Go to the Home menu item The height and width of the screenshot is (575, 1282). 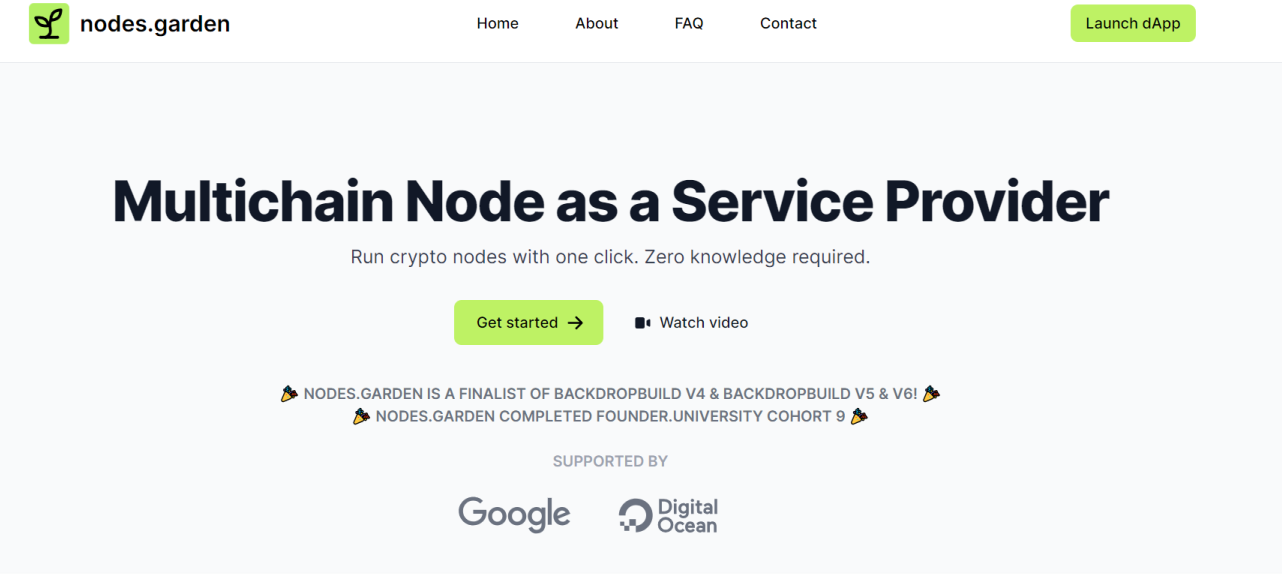click(x=497, y=23)
